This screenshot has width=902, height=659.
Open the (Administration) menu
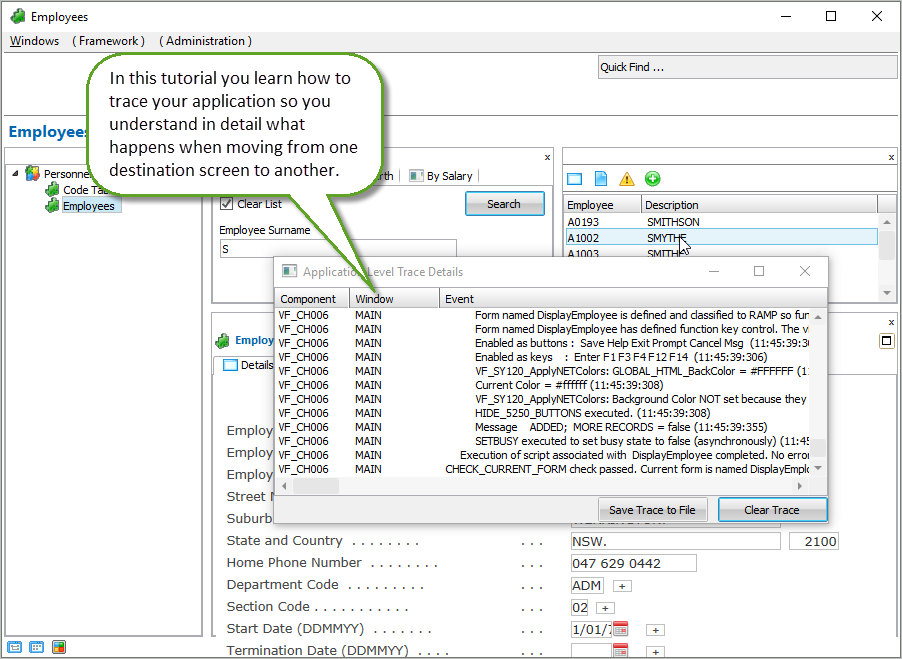pyautogui.click(x=205, y=41)
